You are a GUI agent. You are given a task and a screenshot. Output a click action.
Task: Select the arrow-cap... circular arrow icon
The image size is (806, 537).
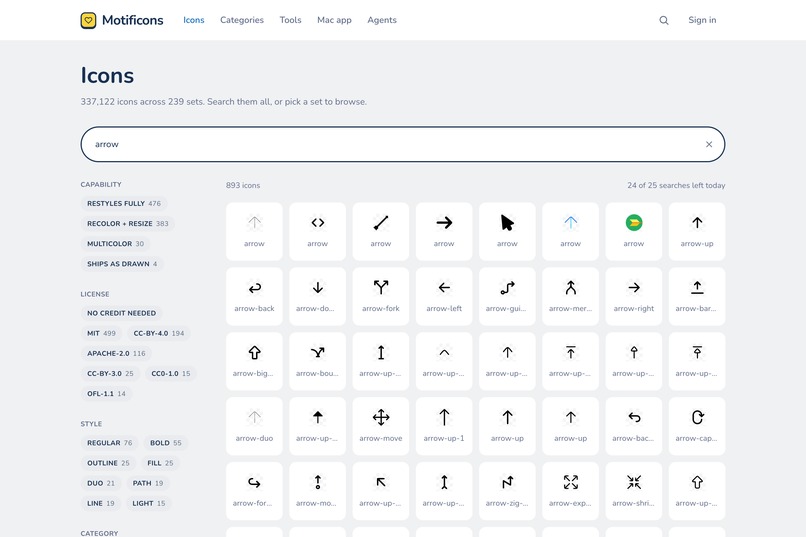point(697,426)
